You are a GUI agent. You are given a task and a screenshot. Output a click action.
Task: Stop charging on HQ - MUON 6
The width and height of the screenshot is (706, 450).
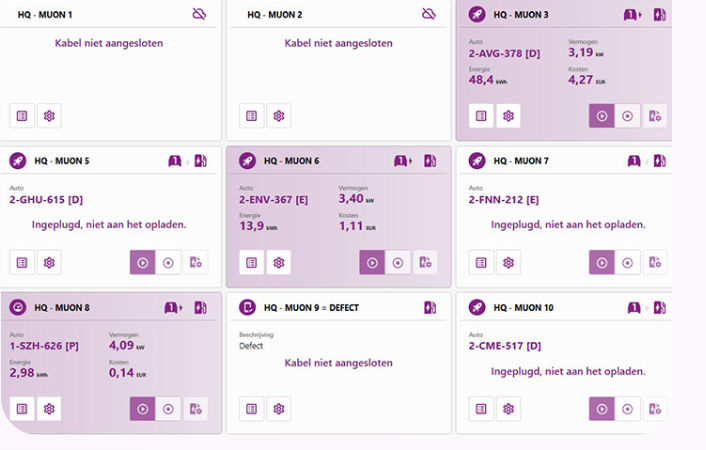[398, 262]
